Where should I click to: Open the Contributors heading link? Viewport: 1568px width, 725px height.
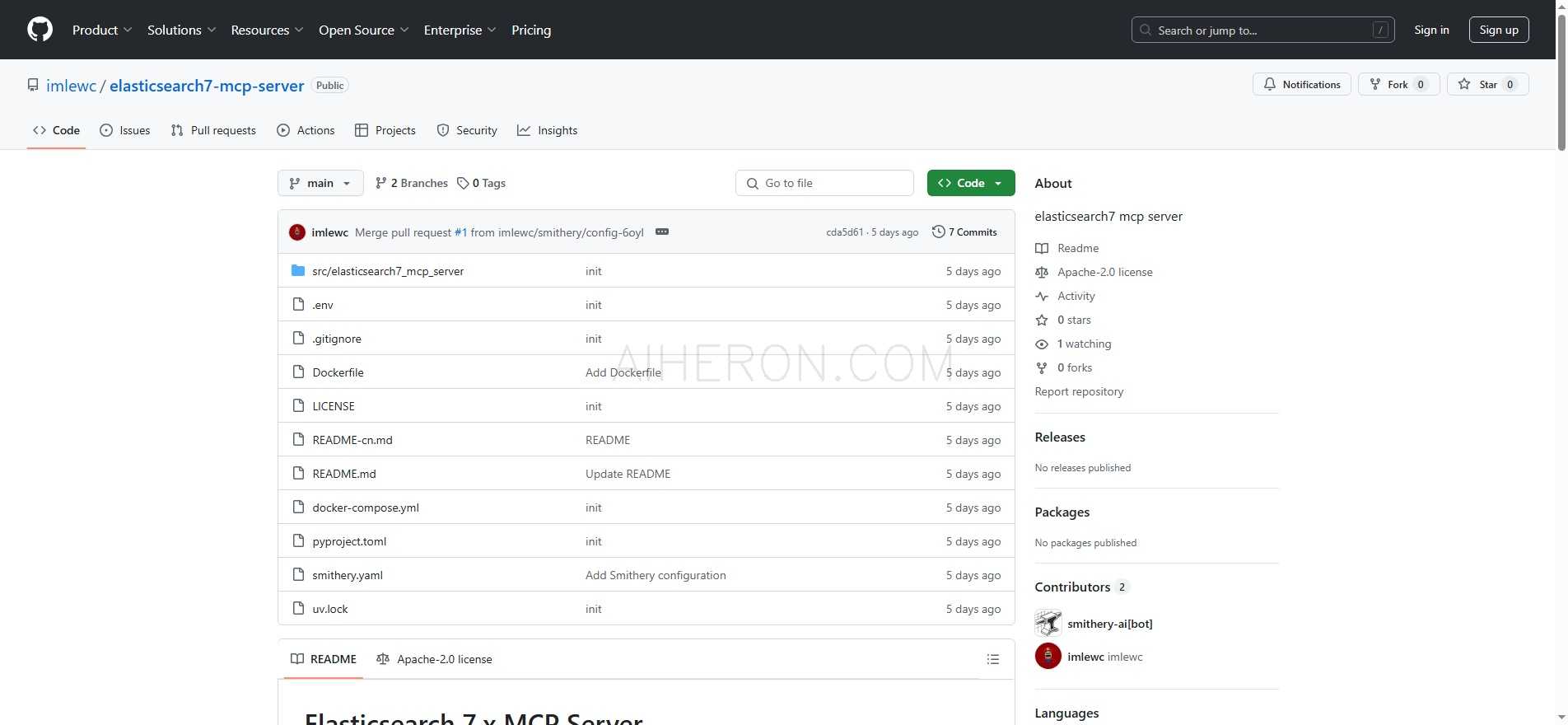[1081, 587]
